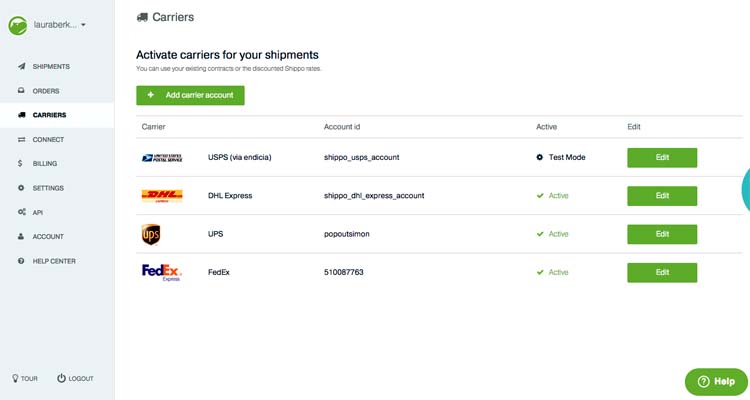Click Add carrier account button
Viewport: 750px width, 400px height.
(190, 95)
